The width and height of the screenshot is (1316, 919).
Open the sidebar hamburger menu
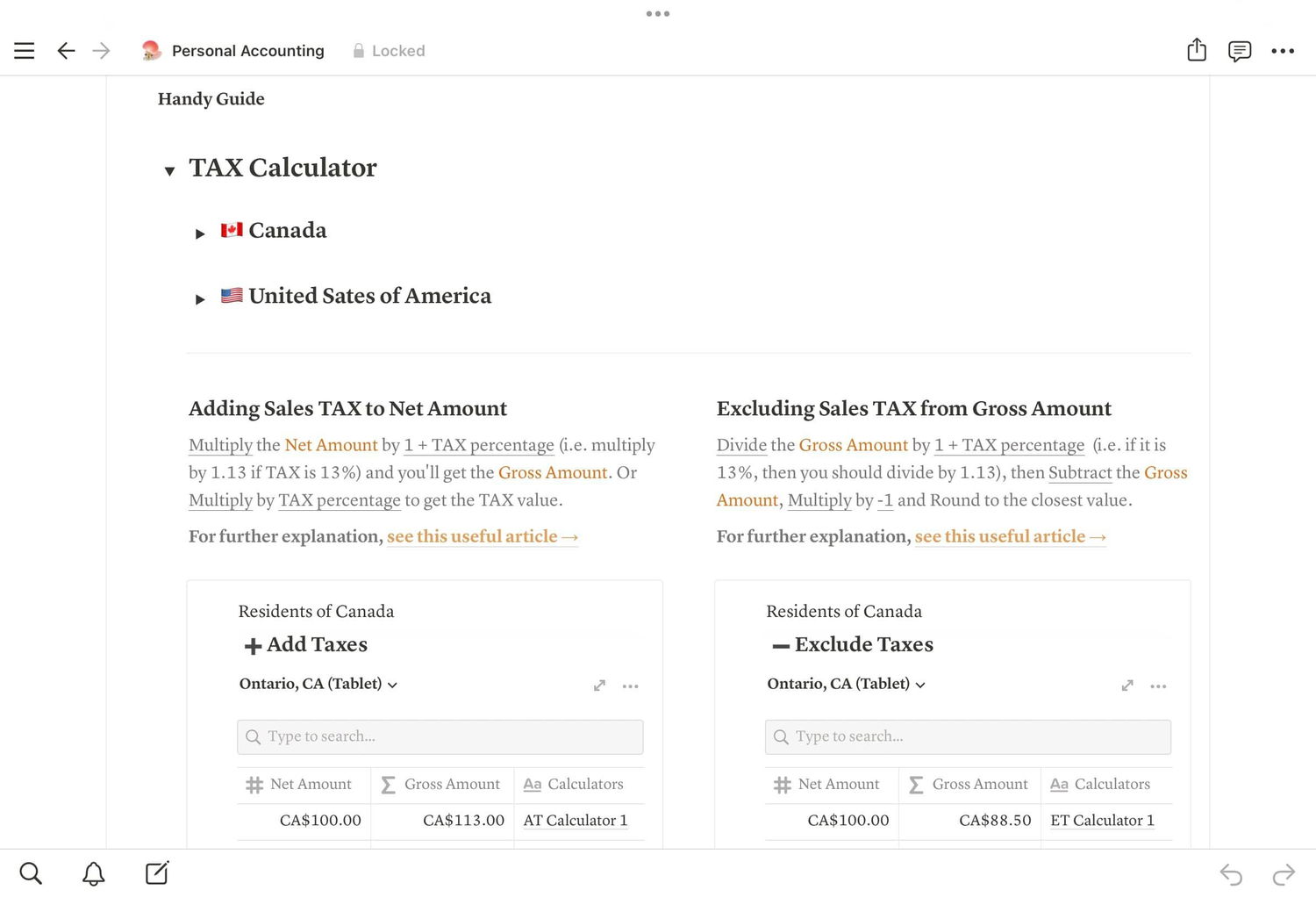(25, 51)
